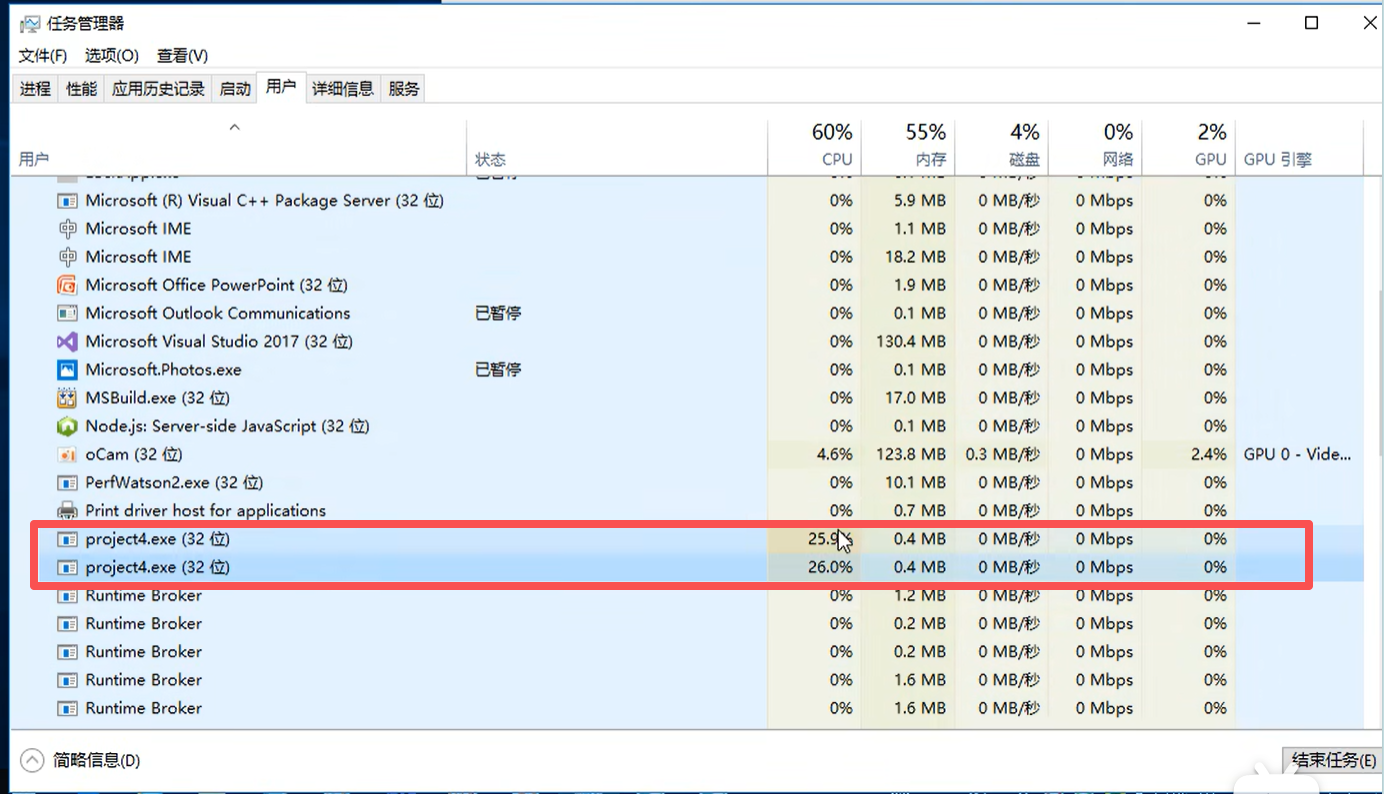Image resolution: width=1384 pixels, height=794 pixels.
Task: Click 已暂停 status of Microsoft.Photos.exe
Action: pyautogui.click(x=498, y=370)
